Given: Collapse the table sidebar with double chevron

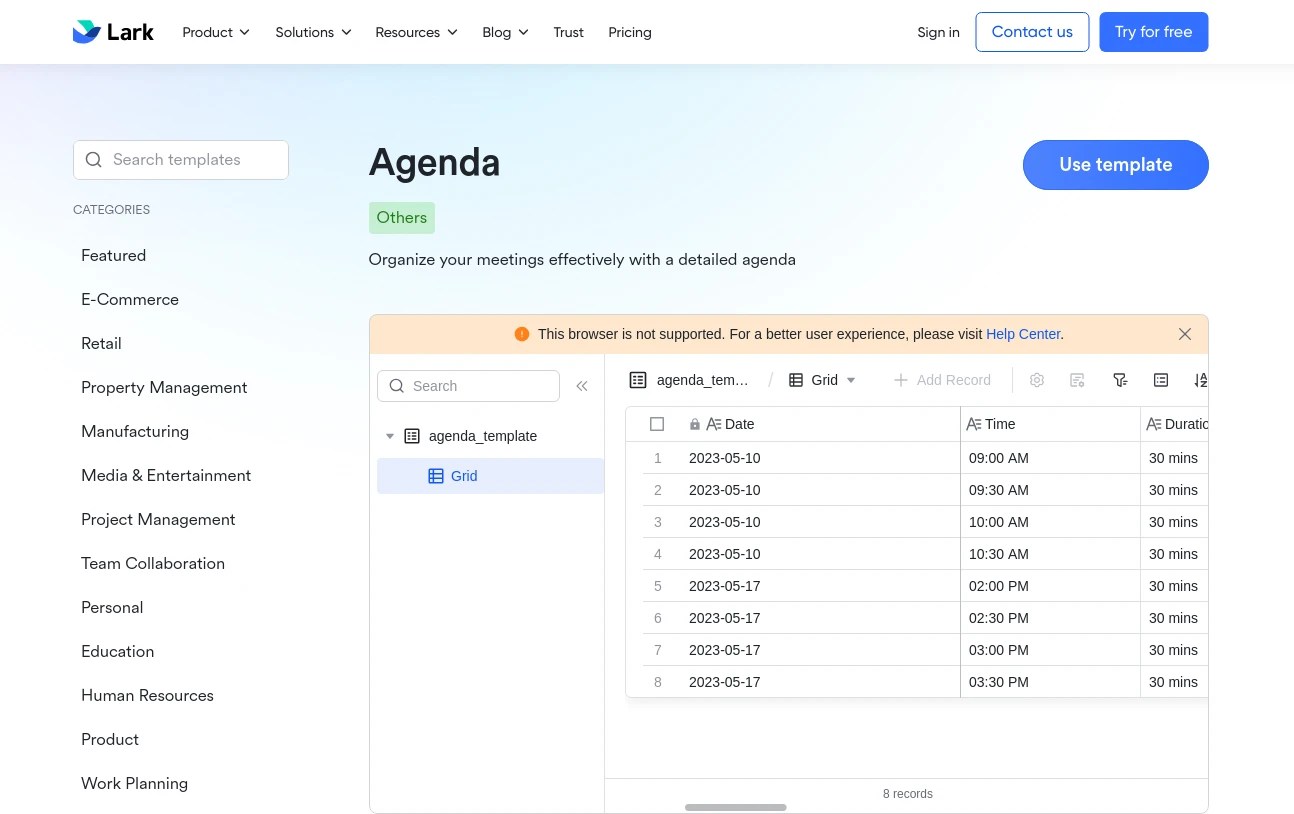Looking at the screenshot, I should pos(582,386).
